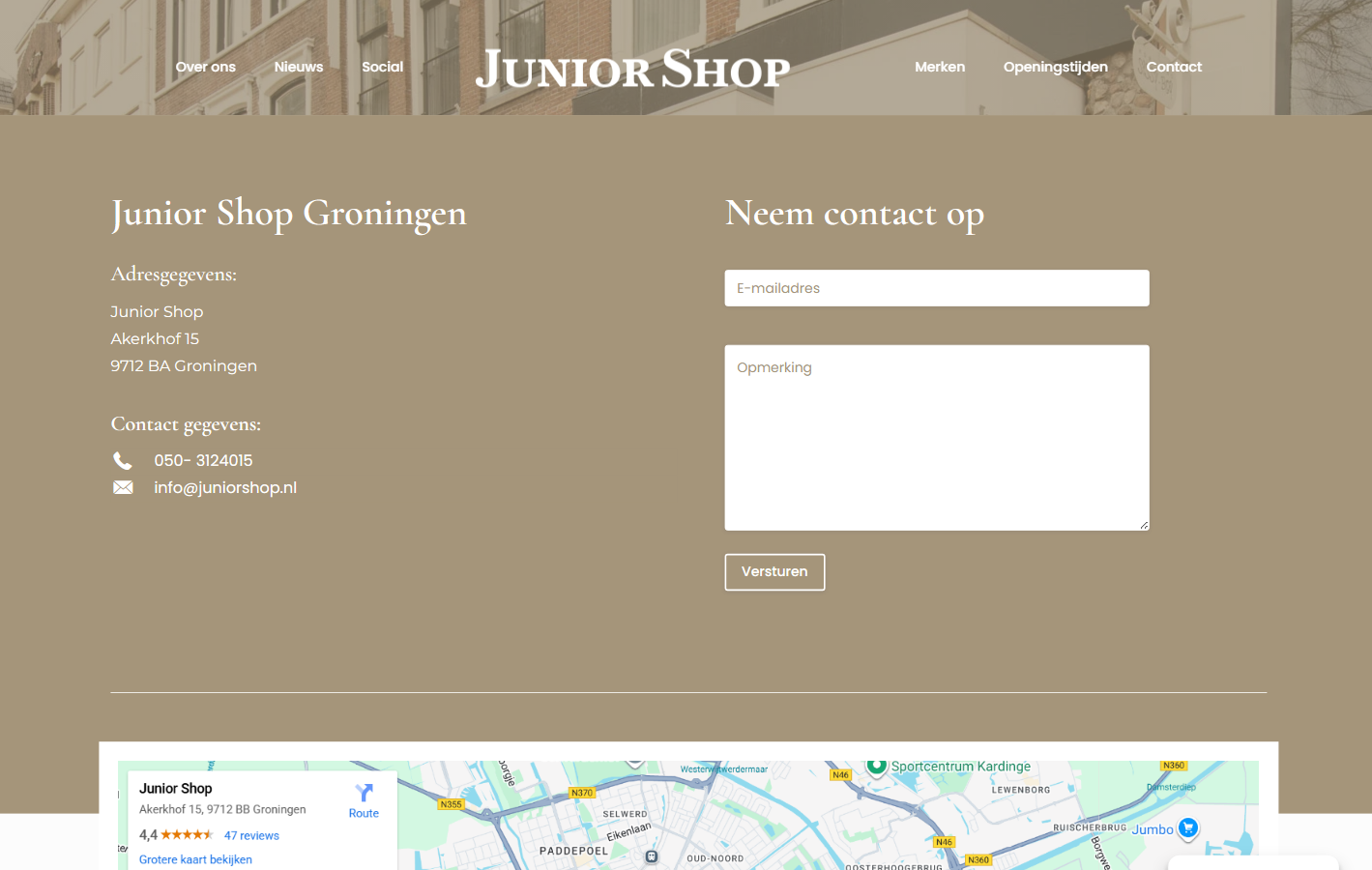
Task: Click the envelope icon next to the email address
Action: (123, 487)
